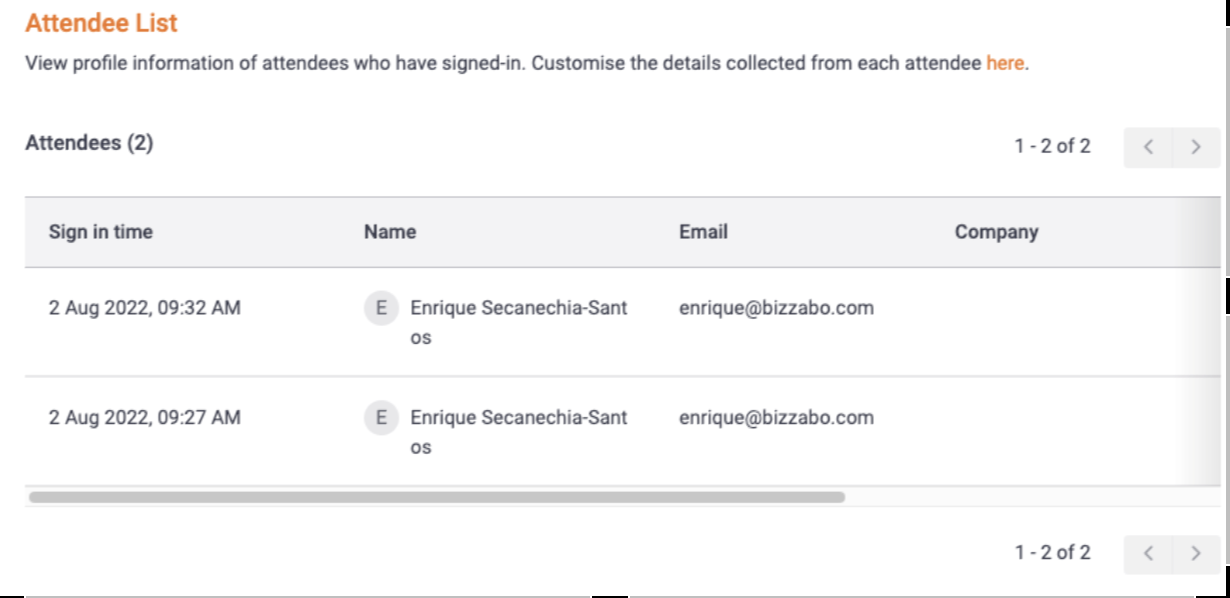1230x598 pixels.
Task: Click the attendee name in the 09:27 AM row
Action: [x=519, y=432]
